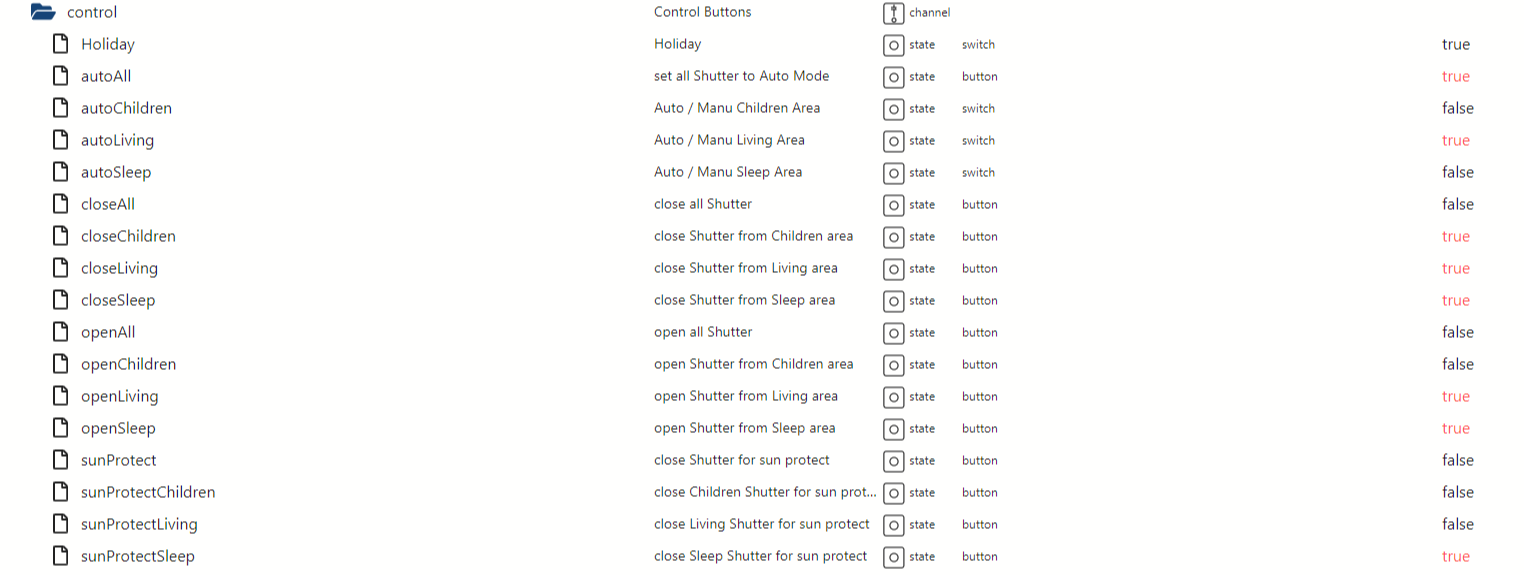Click the file icon next to Holiday
Viewport: 1524px width, 575px height.
[61, 44]
